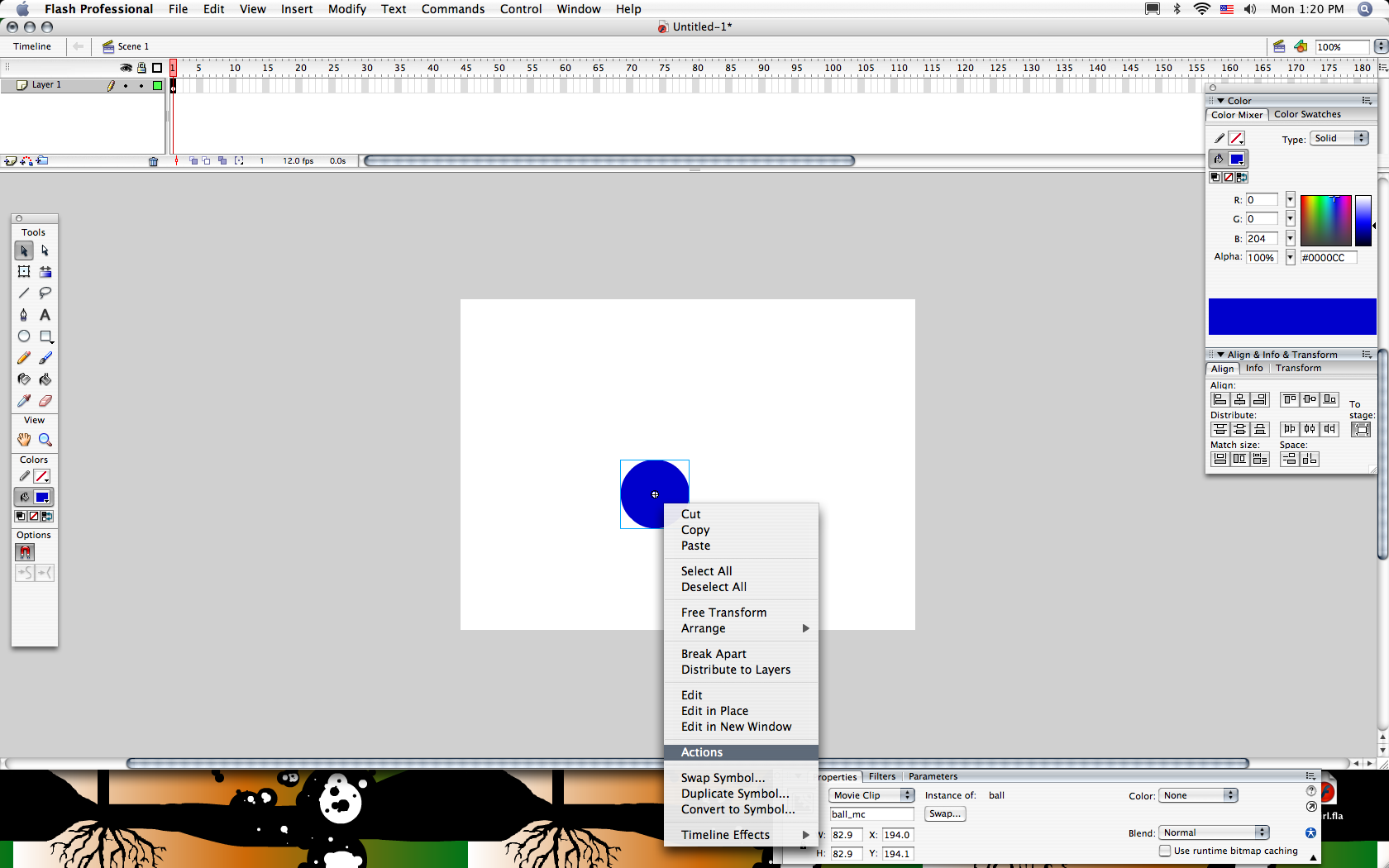1389x868 pixels.
Task: Select the Pencil tool
Action: pyautogui.click(x=24, y=358)
